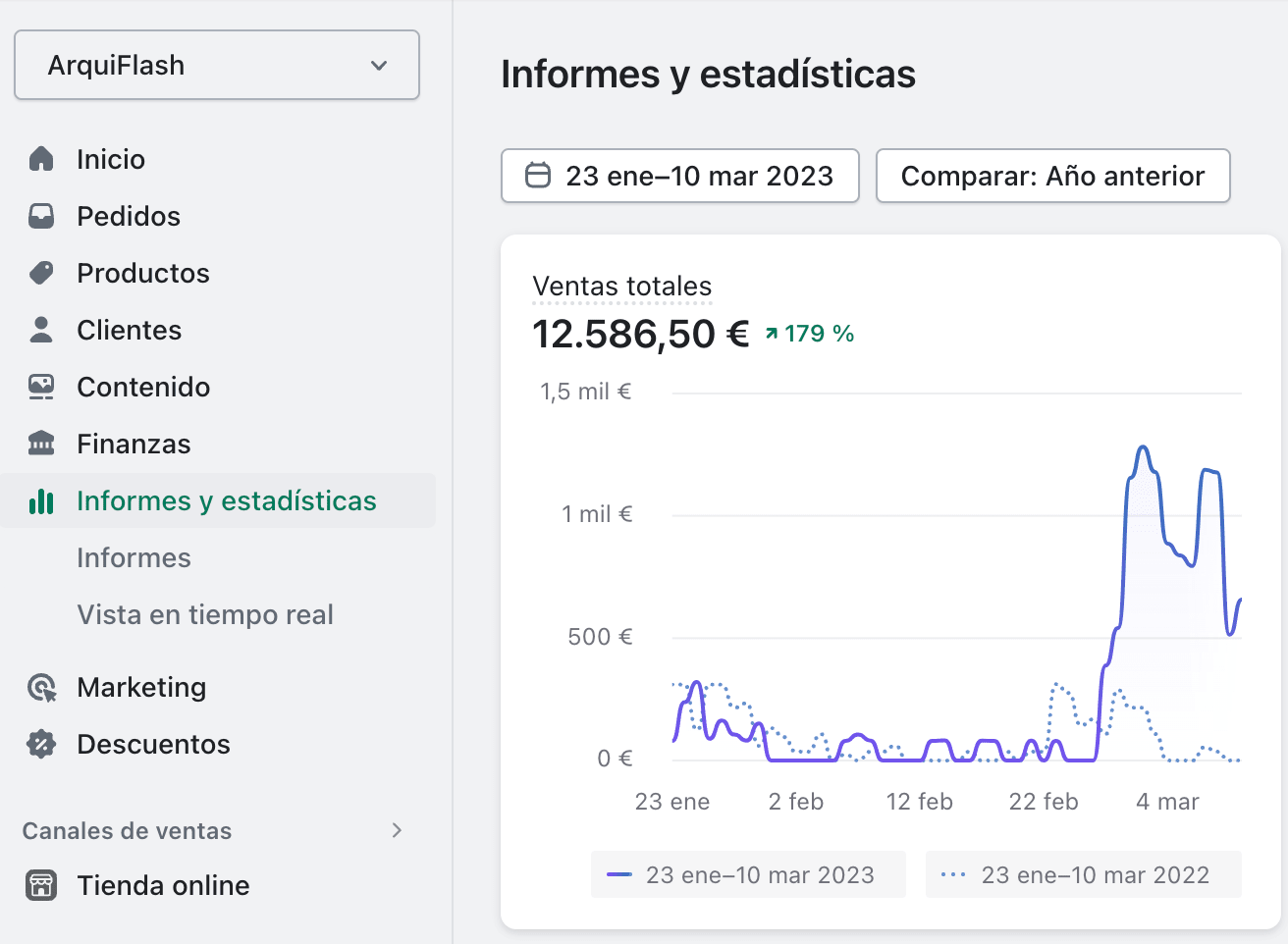Click the Clientes person icon
This screenshot has width=1288, height=944.
pyautogui.click(x=41, y=330)
